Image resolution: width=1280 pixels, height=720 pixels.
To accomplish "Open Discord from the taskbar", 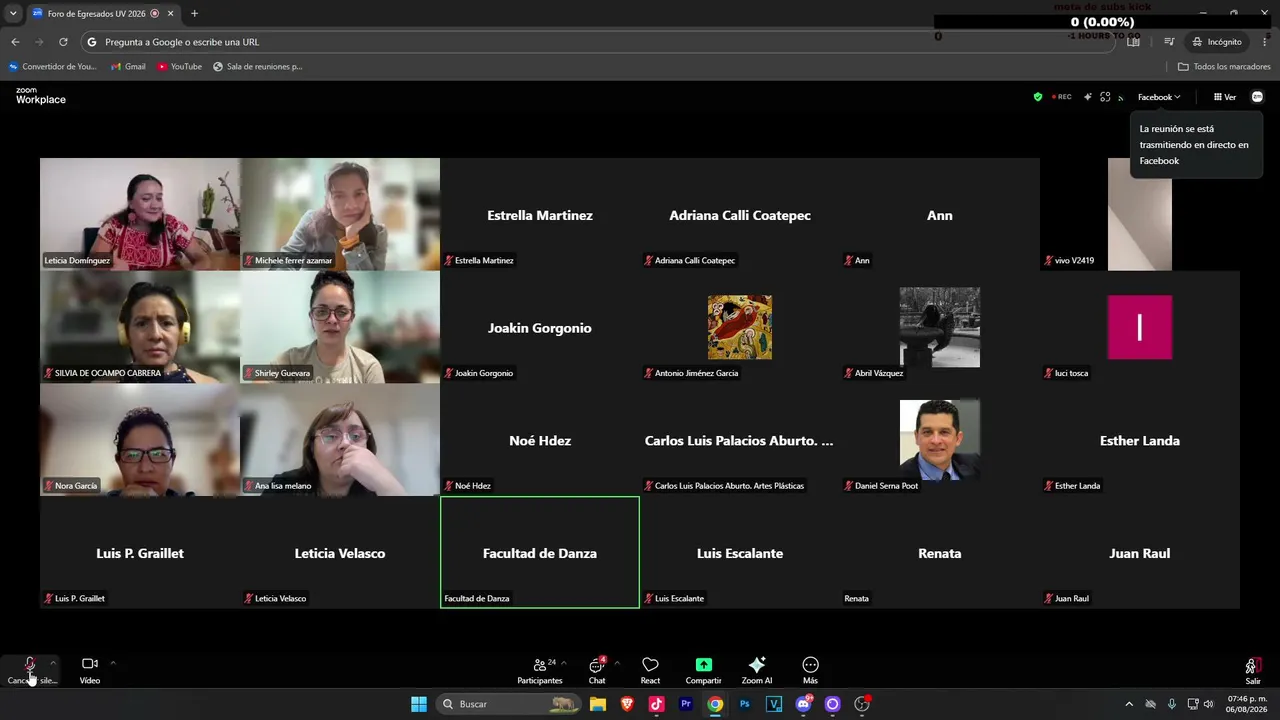I will pyautogui.click(x=803, y=704).
